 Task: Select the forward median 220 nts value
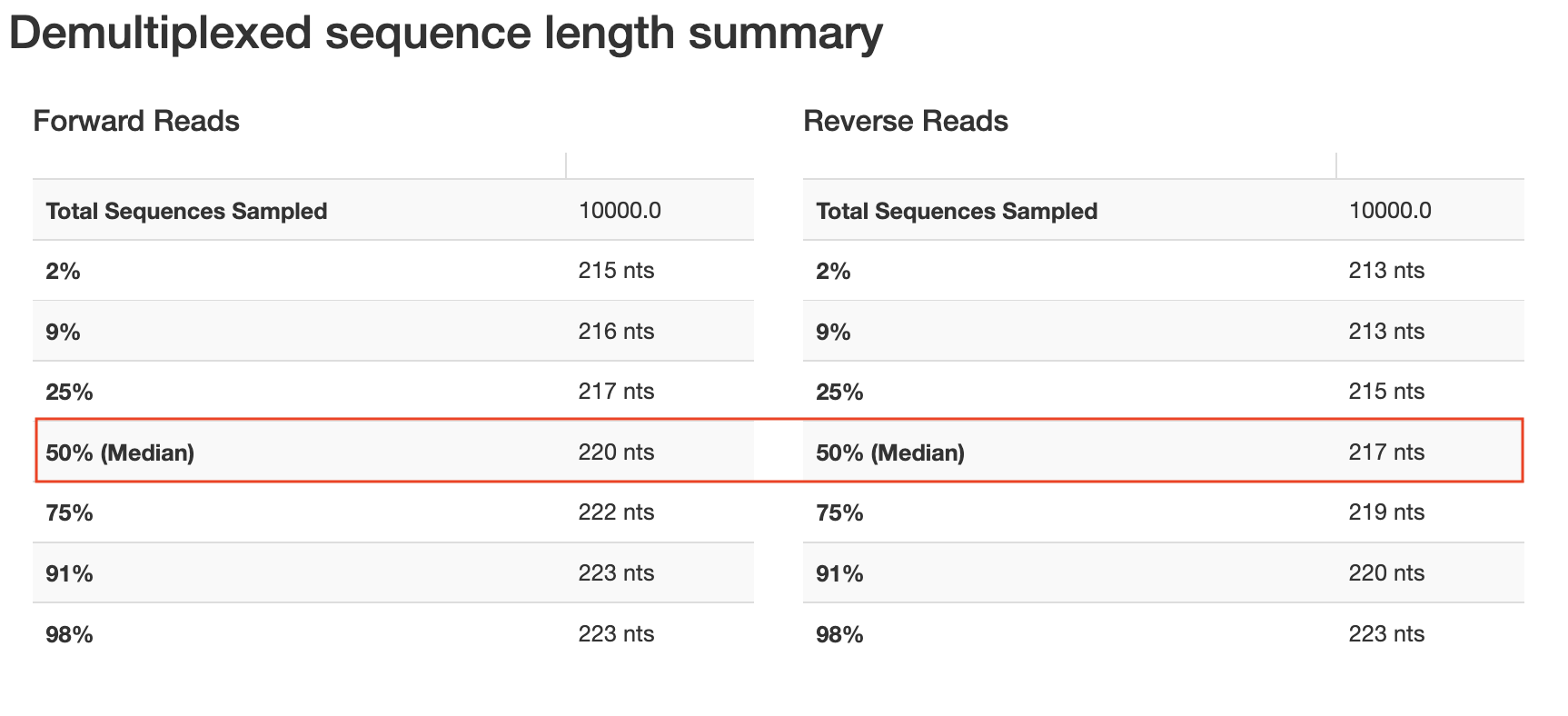click(616, 452)
